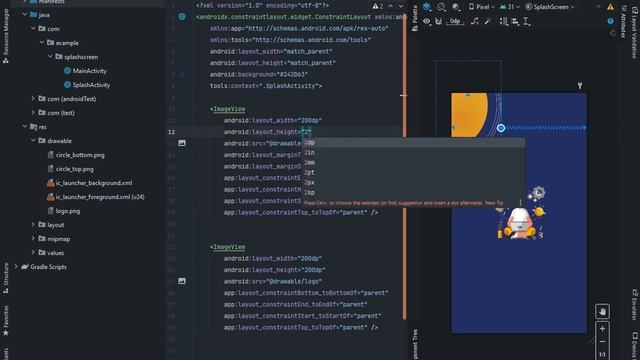The width and height of the screenshot is (640, 360).
Task: Select circle_bottom.png in drawable
Action: coord(76,155)
